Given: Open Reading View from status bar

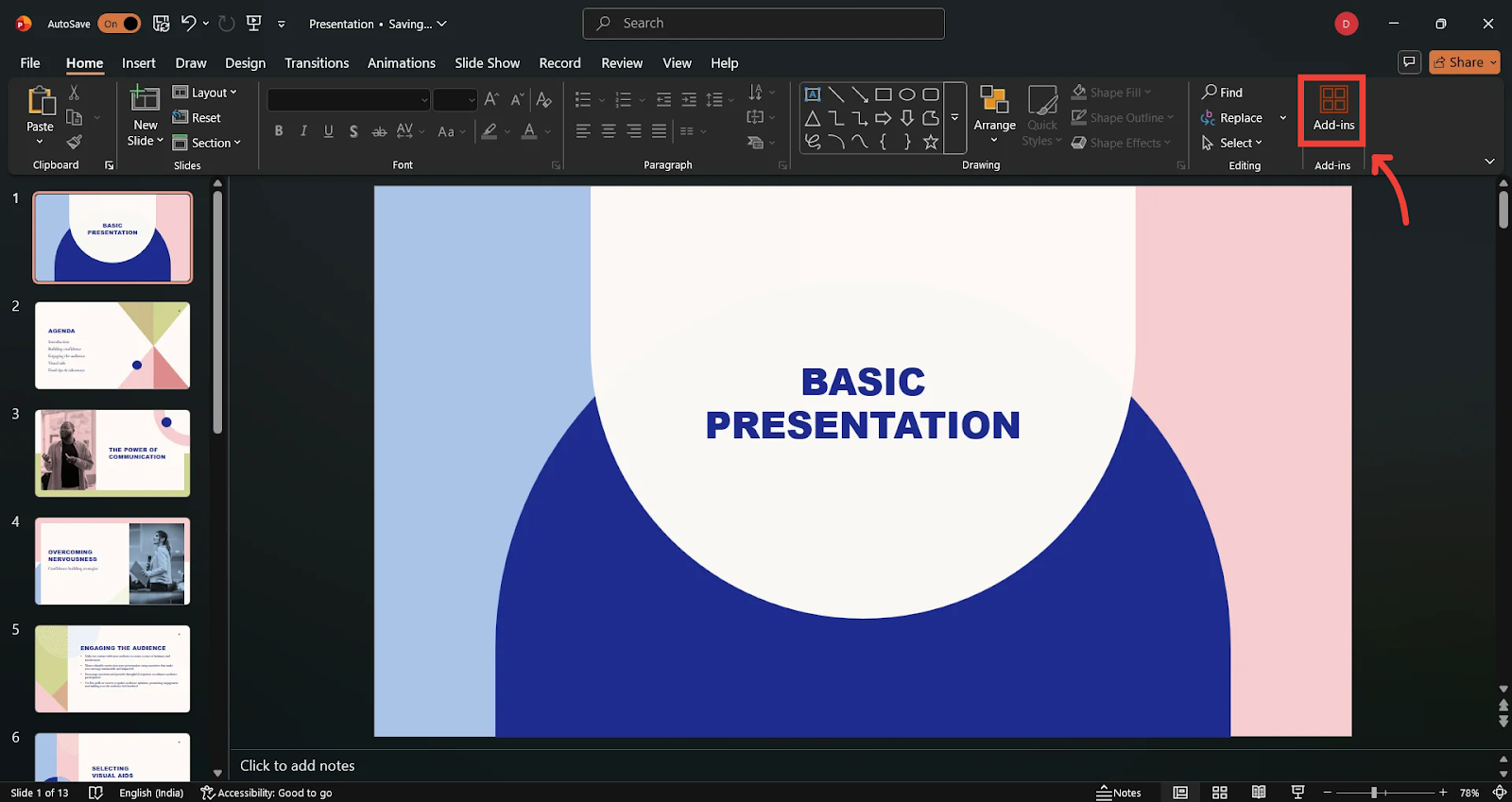Looking at the screenshot, I should (x=1259, y=793).
